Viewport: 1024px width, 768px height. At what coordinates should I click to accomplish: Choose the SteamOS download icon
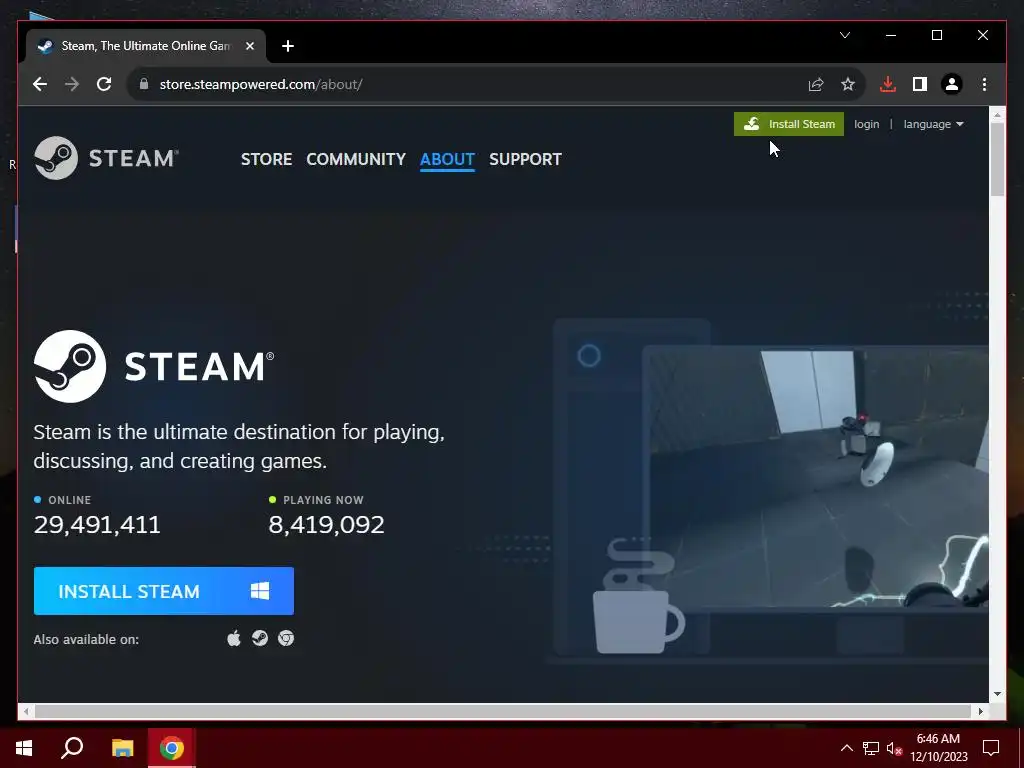(260, 638)
